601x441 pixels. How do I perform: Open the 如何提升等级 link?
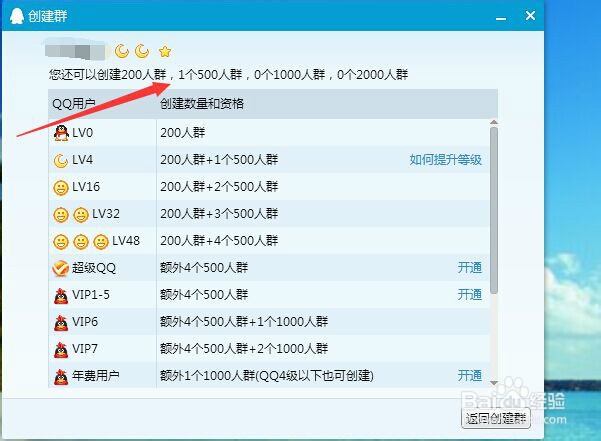click(445, 160)
